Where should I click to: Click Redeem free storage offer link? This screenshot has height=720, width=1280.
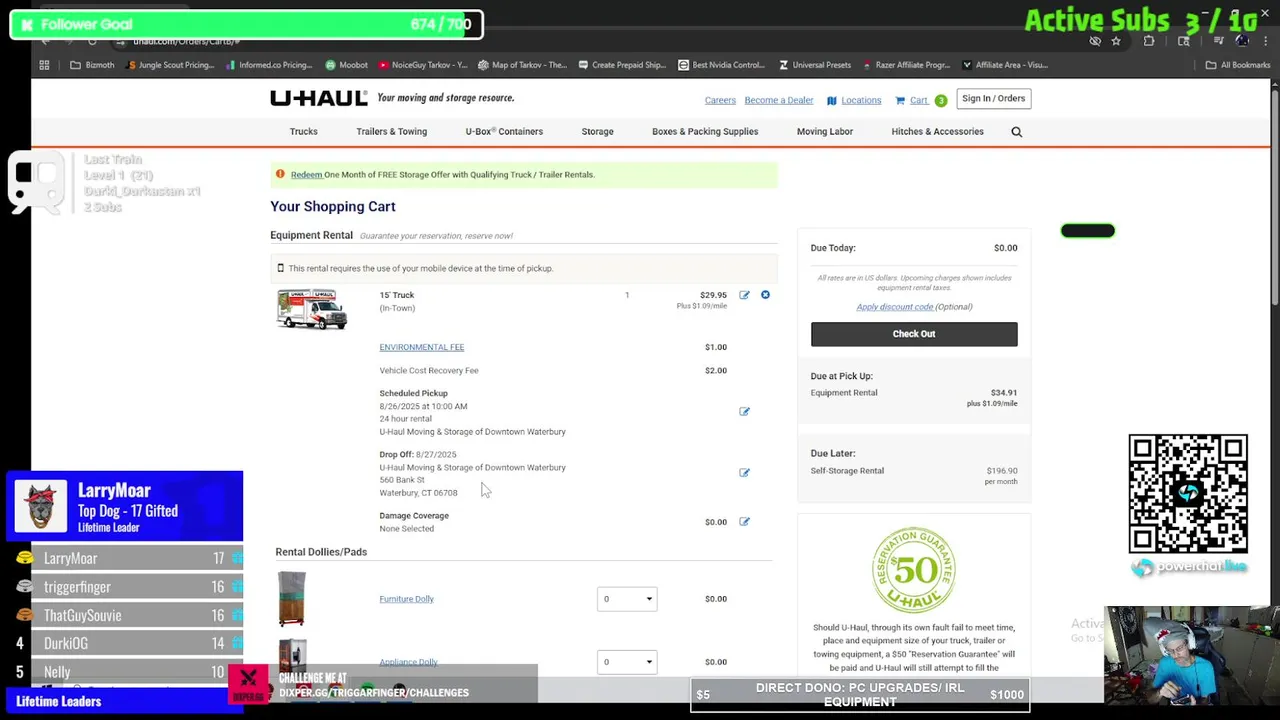(x=306, y=174)
